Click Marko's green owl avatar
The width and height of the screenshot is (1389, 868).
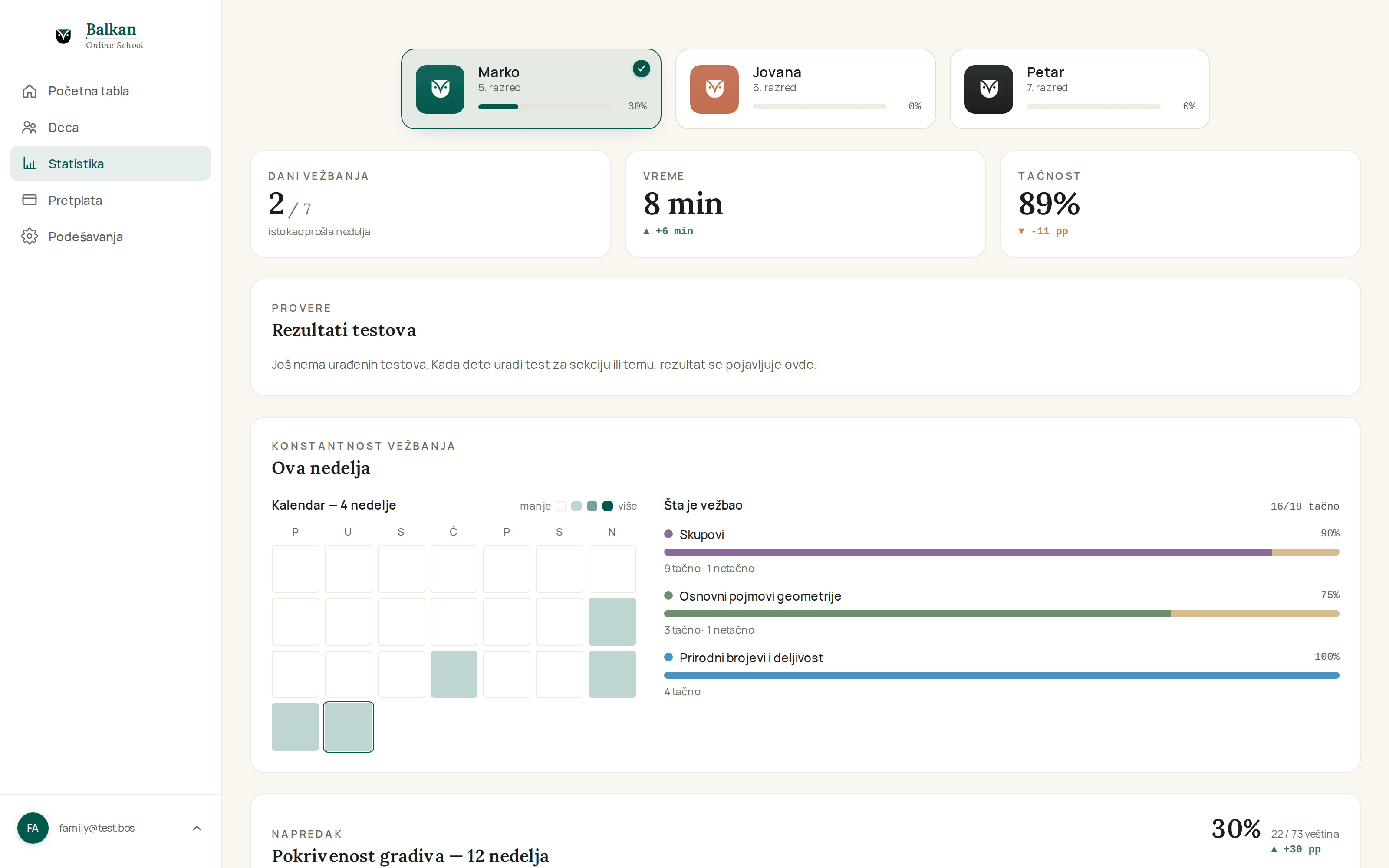coord(440,89)
